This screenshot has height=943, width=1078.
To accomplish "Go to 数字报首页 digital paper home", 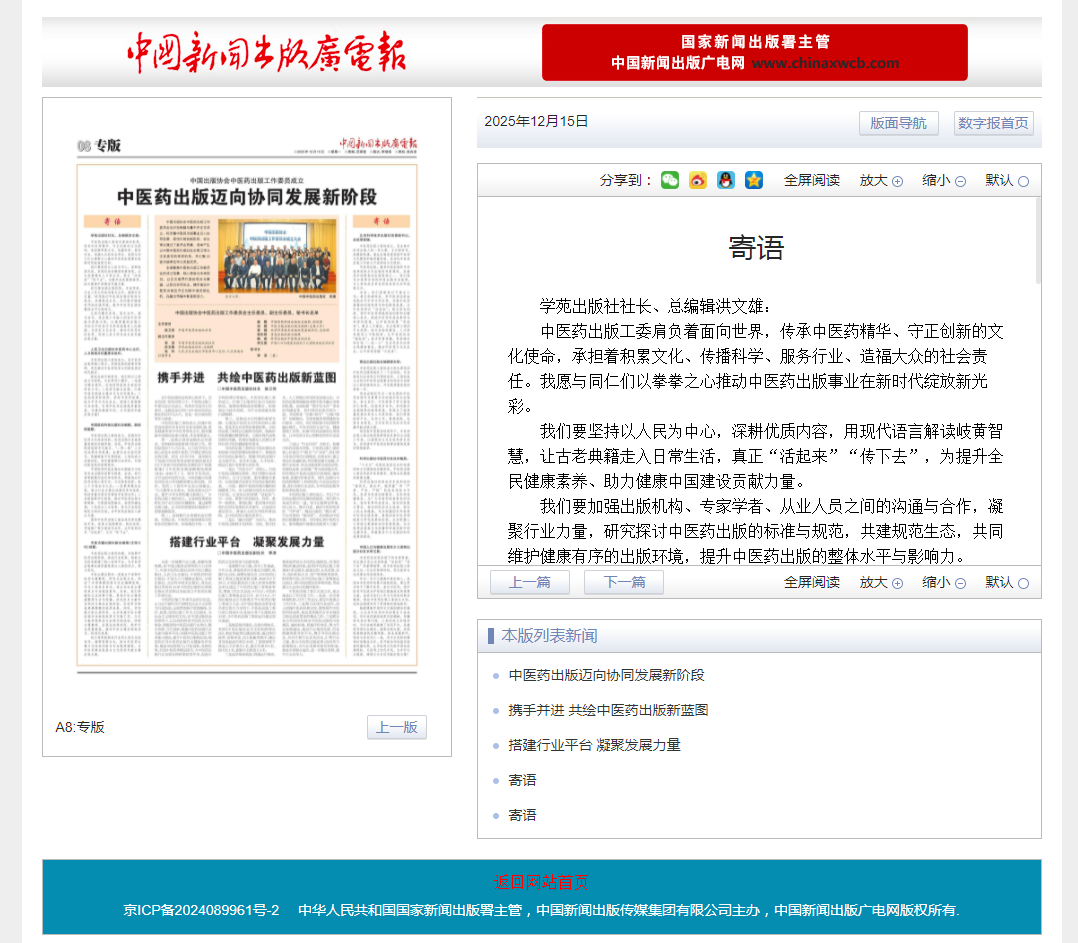I will 993,123.
